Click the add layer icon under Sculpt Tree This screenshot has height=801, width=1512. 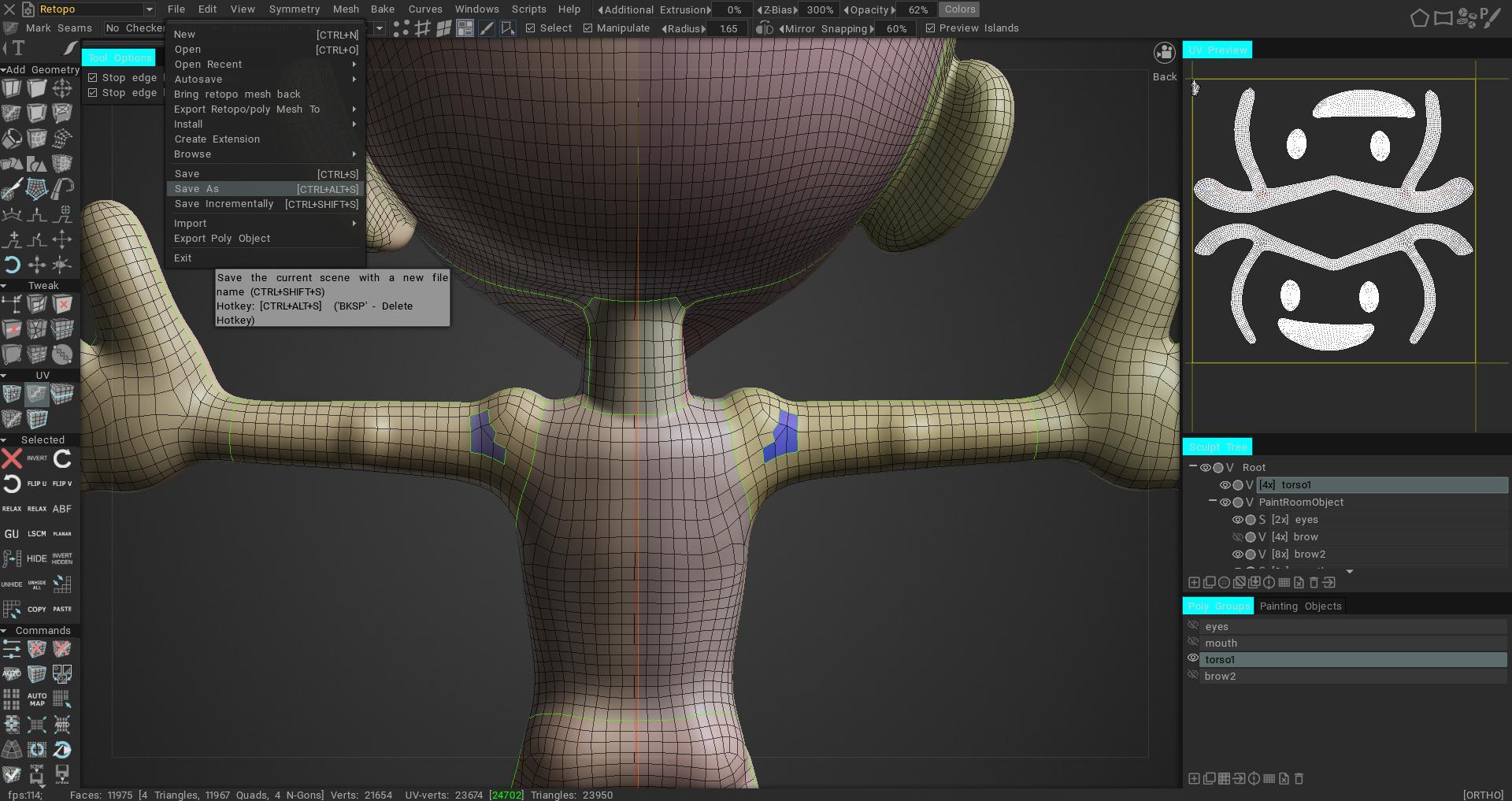(1194, 583)
